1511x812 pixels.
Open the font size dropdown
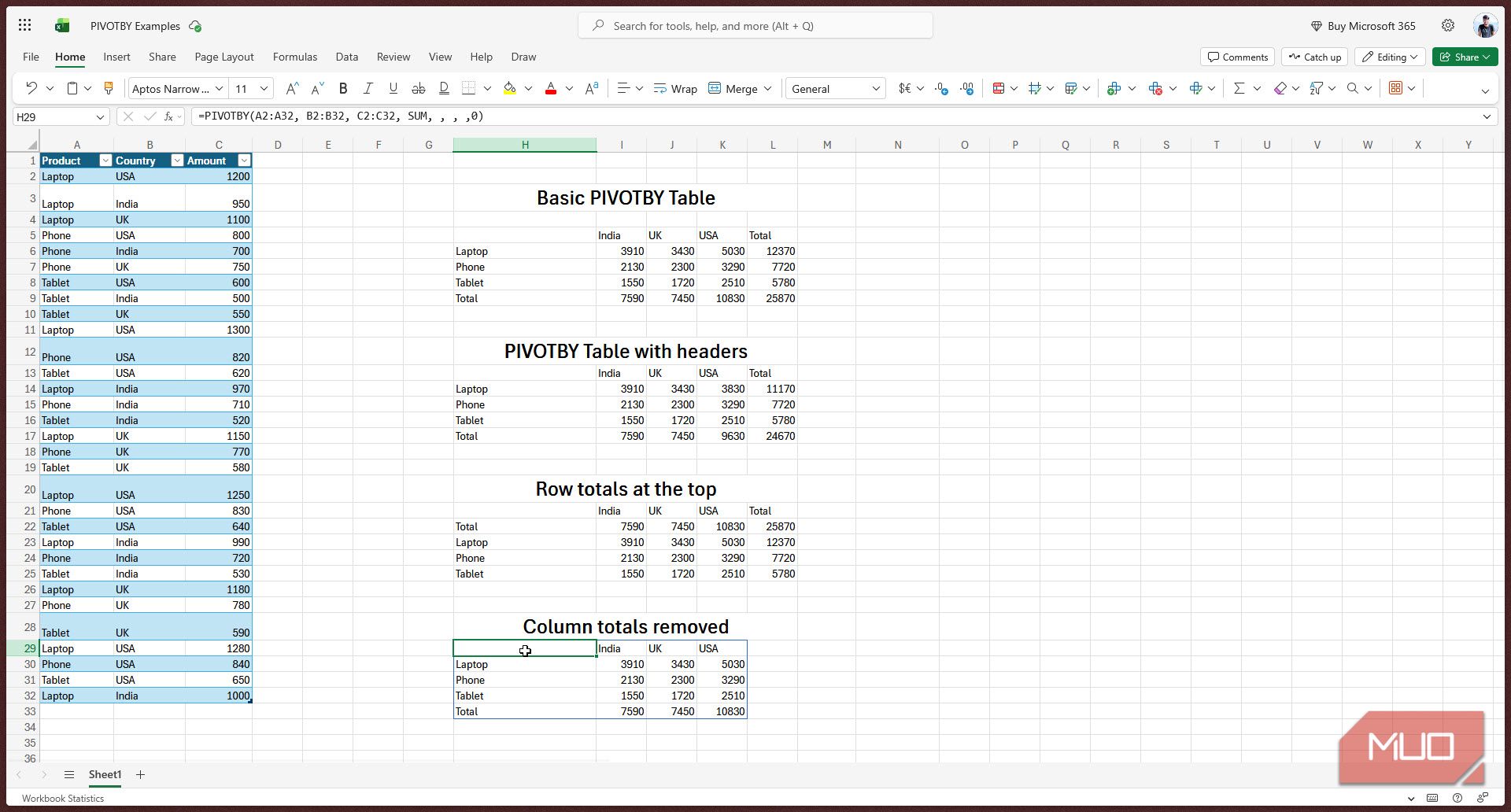264,88
